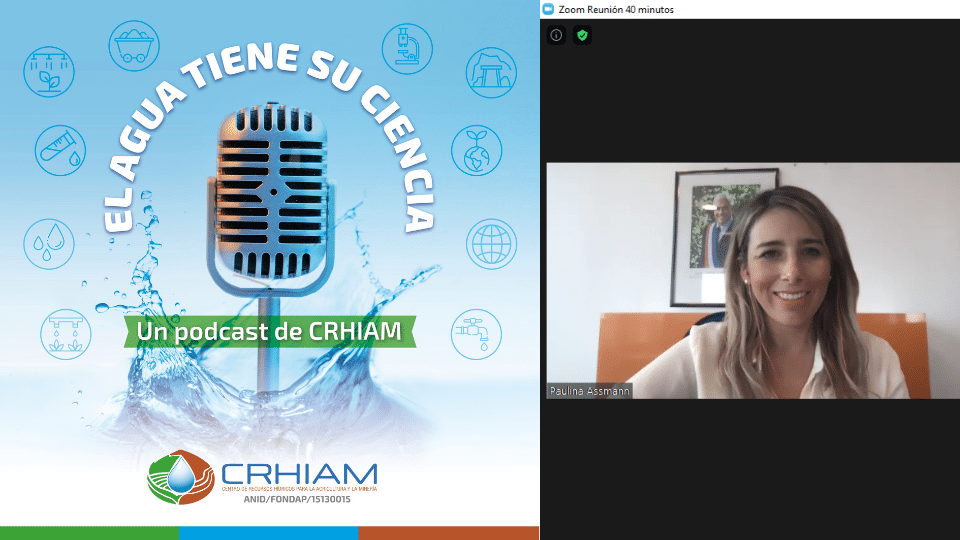Click the ANID/FONDAP/15130015 text
The height and width of the screenshot is (540, 960).
(x=297, y=499)
